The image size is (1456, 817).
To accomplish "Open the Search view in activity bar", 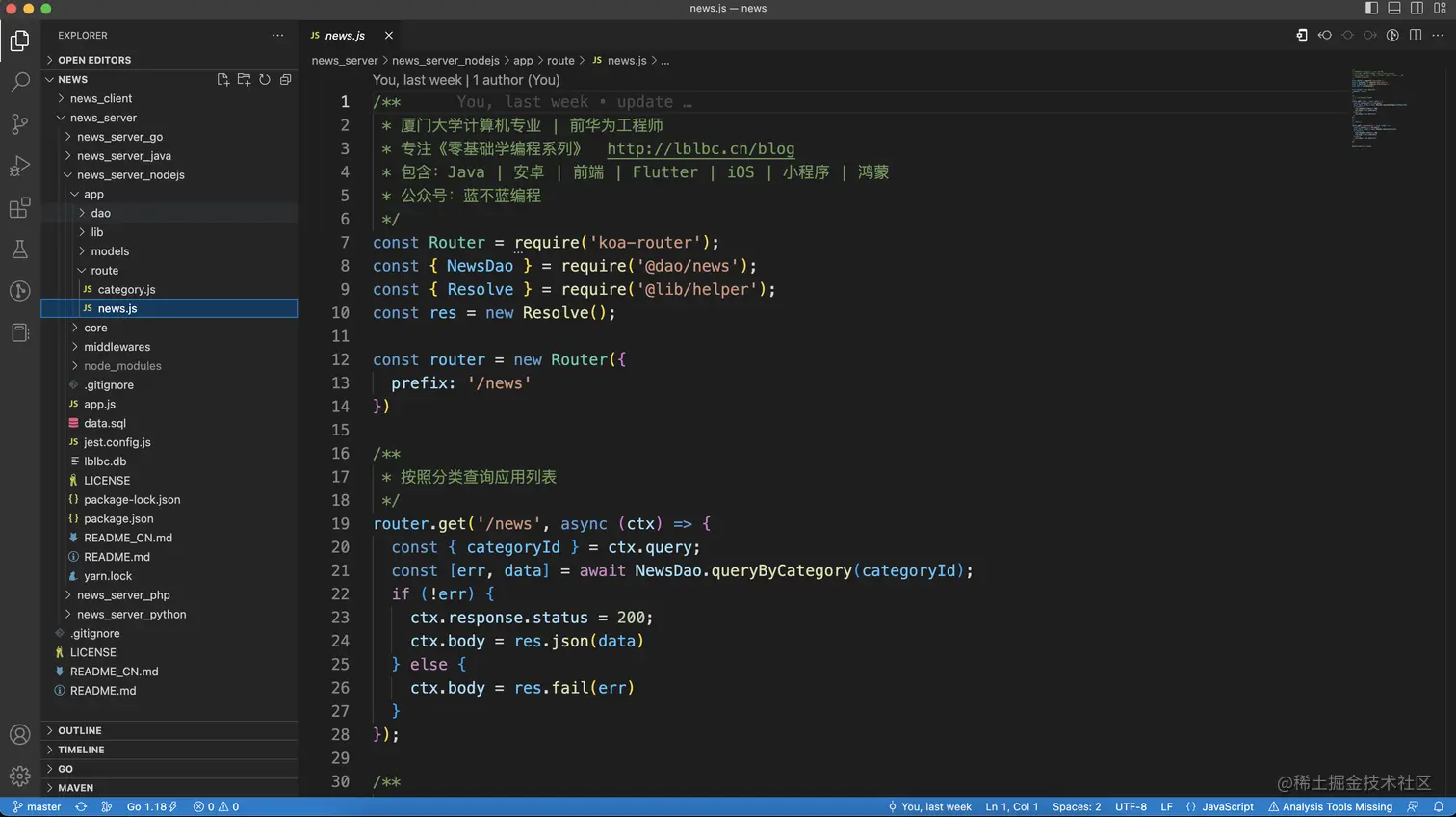I will [19, 82].
